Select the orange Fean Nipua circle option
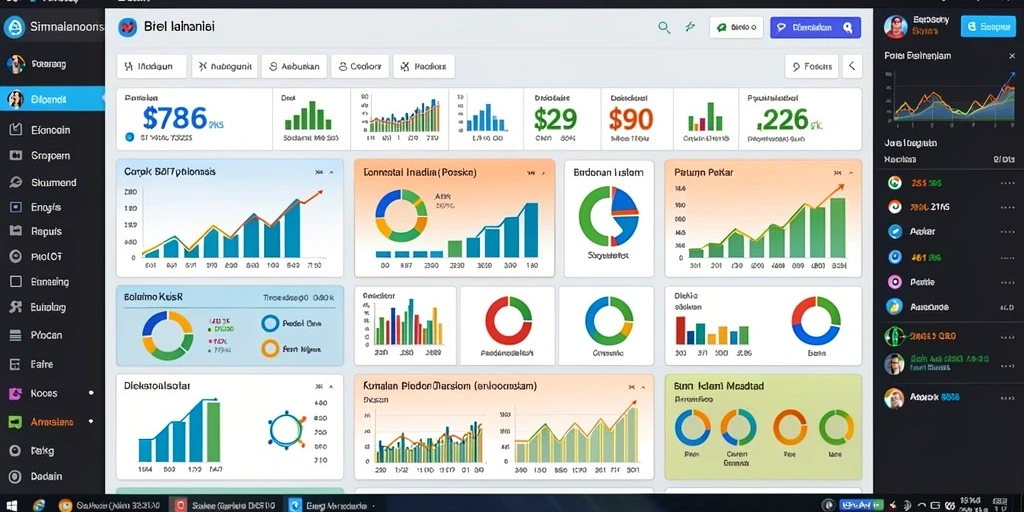1024x512 pixels. 270,349
